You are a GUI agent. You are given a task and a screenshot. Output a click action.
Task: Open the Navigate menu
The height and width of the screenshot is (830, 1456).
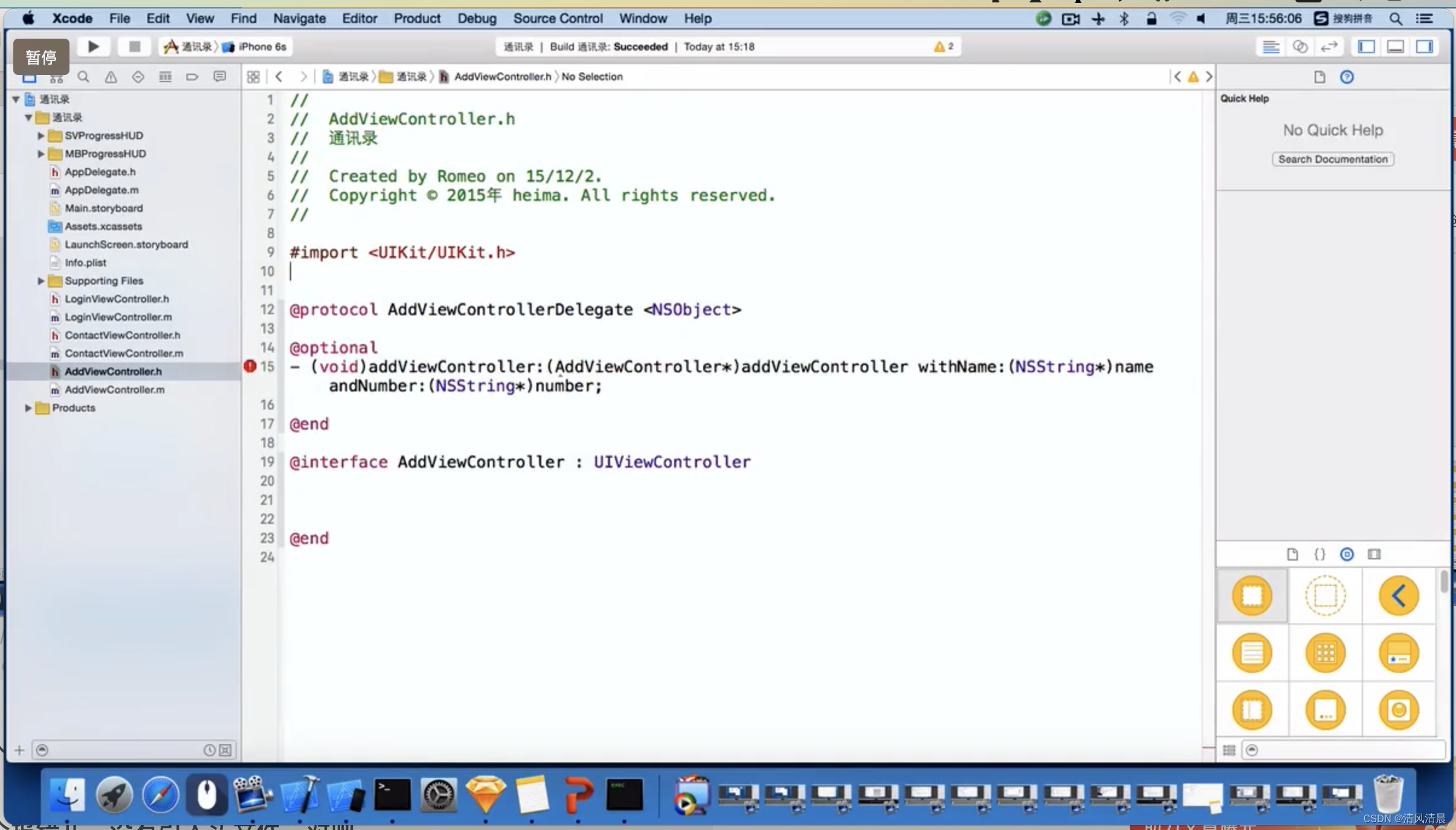click(x=299, y=18)
